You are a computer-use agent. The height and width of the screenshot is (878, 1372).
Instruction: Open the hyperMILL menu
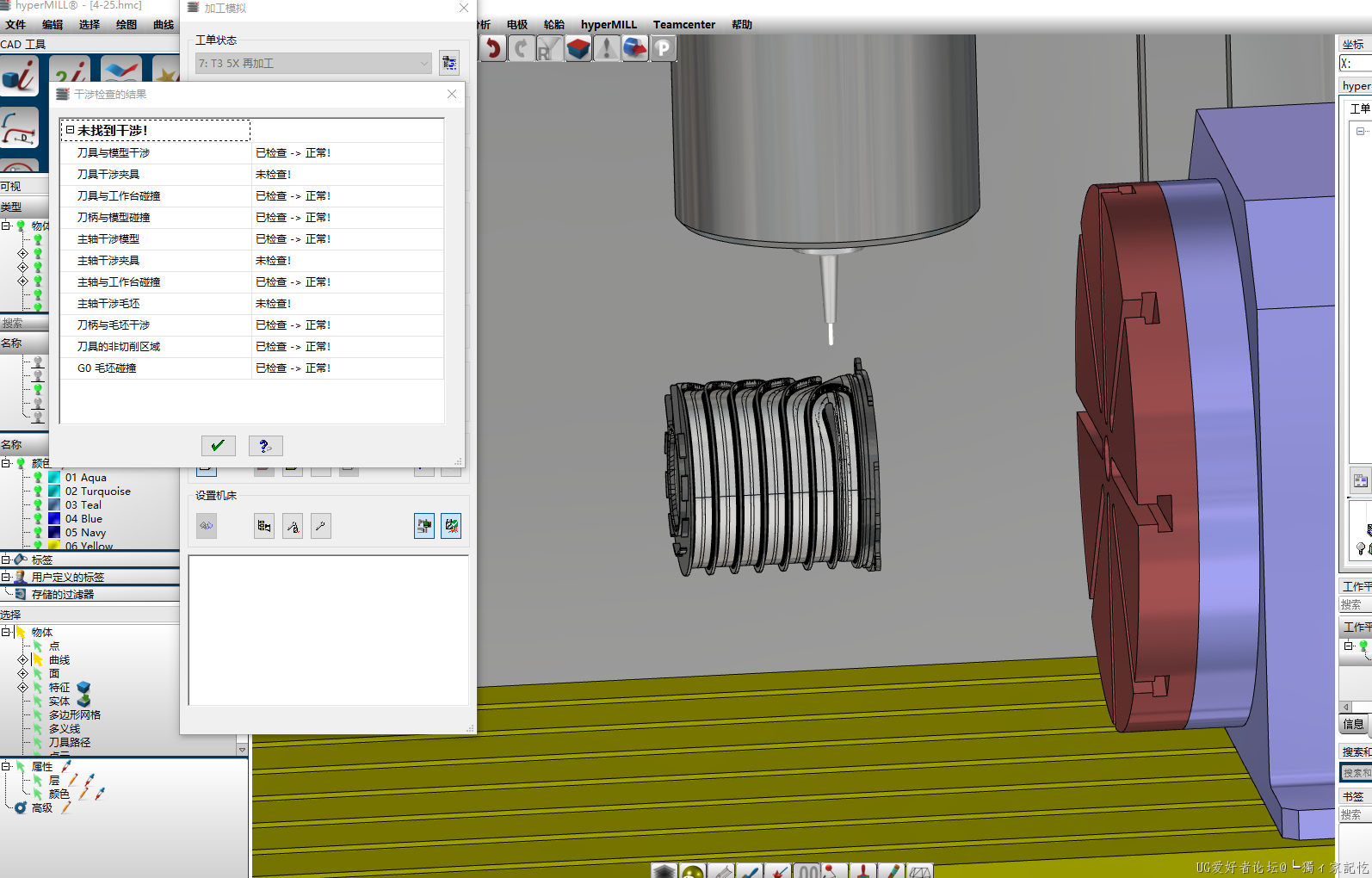(609, 24)
